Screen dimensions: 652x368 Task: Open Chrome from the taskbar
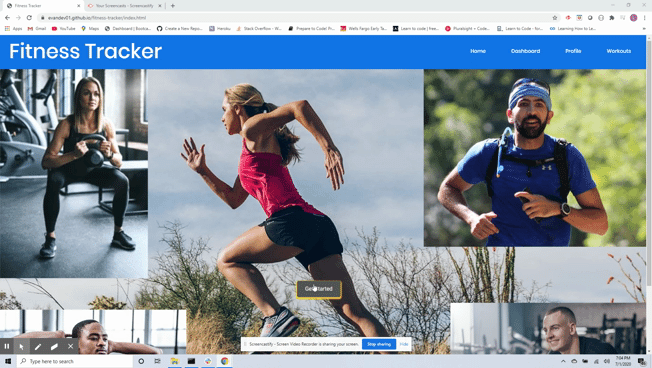click(225, 361)
